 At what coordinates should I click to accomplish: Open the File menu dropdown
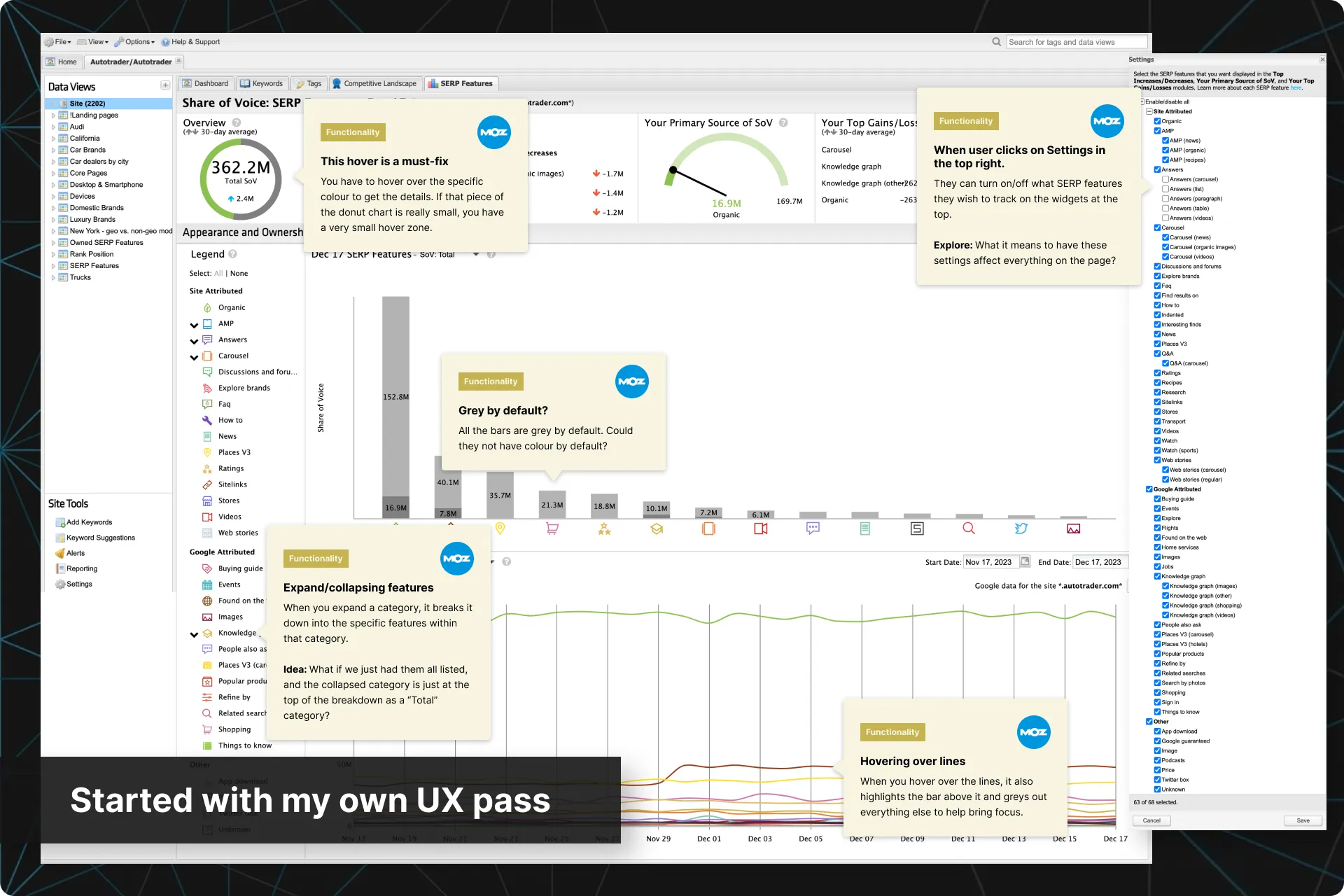[58, 42]
